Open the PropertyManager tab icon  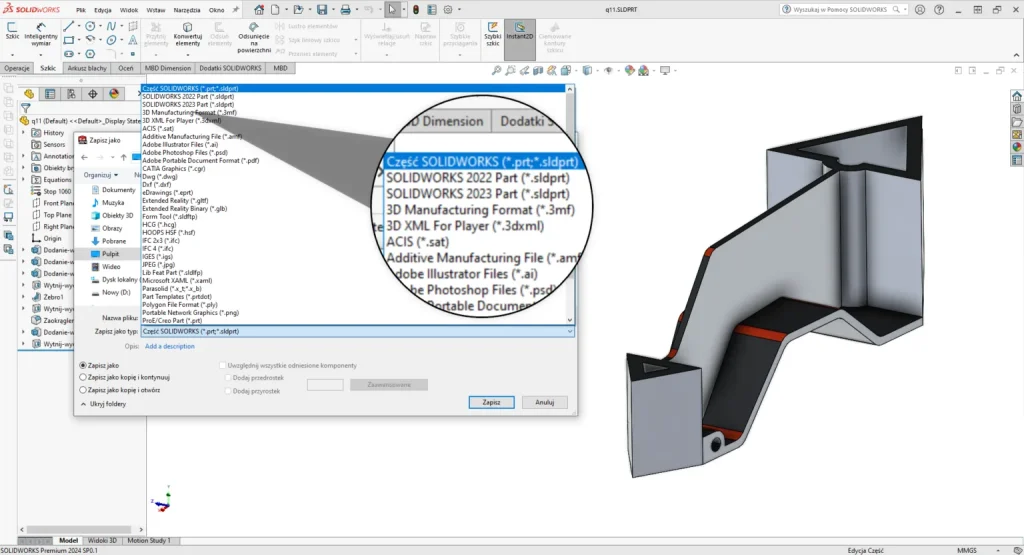point(50,94)
